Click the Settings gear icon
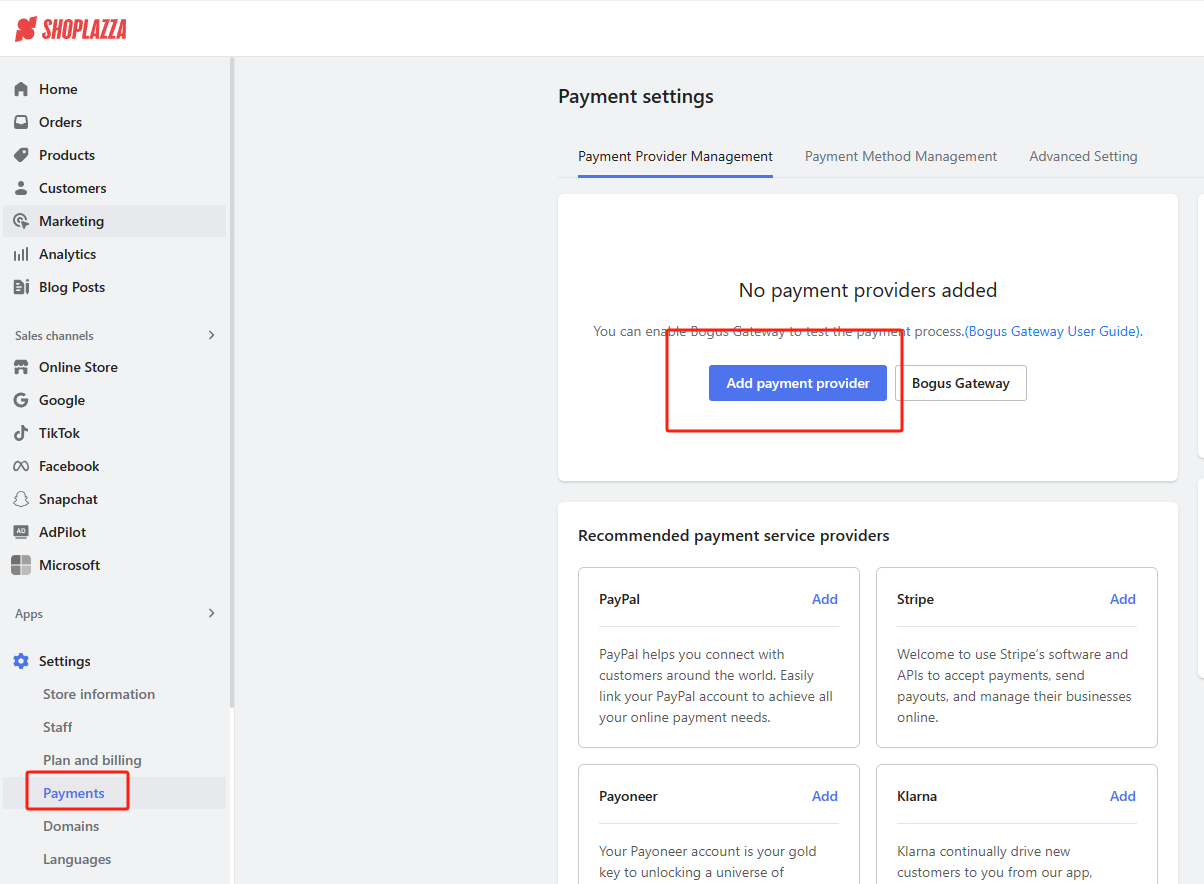The image size is (1204, 884). 21,661
